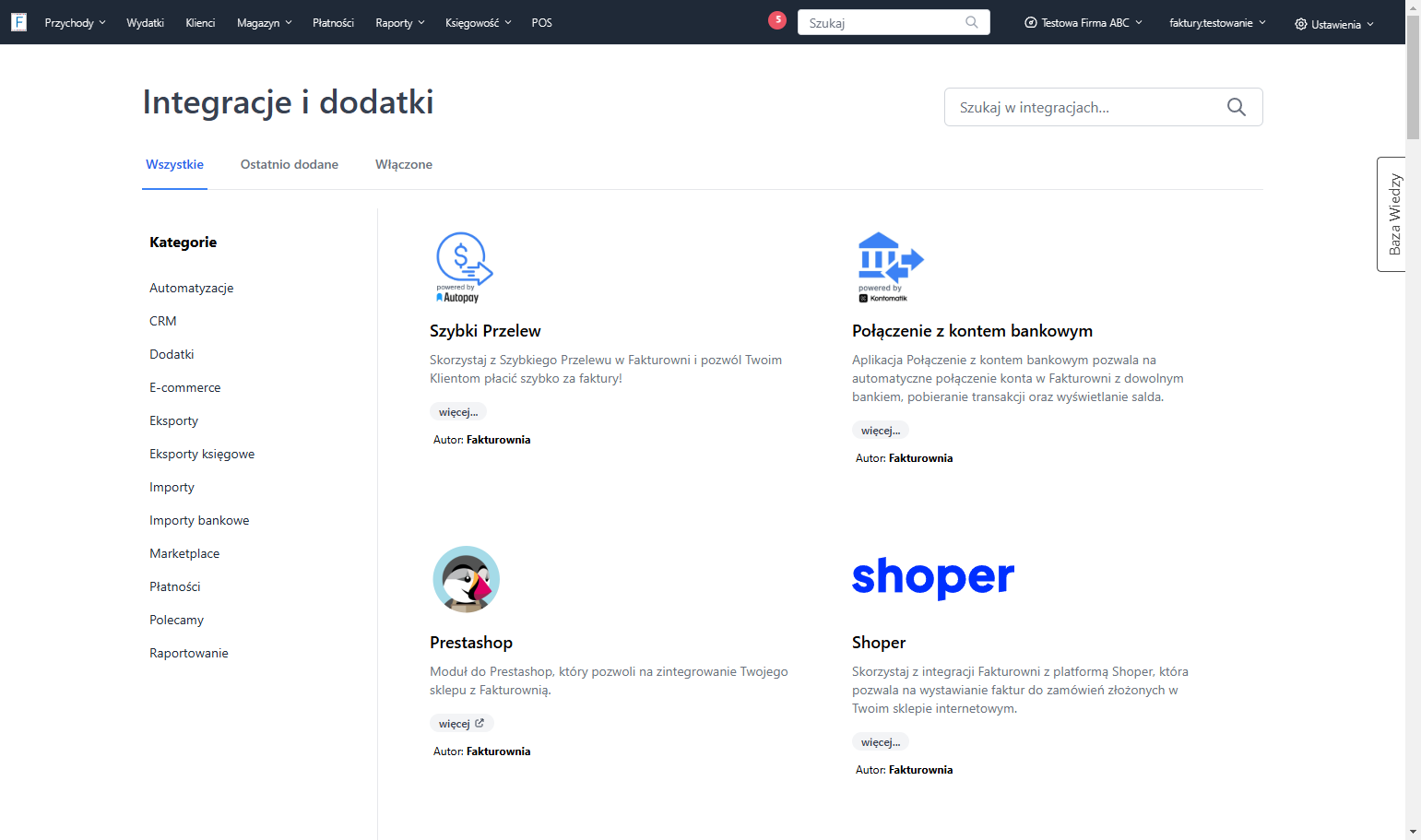The width and height of the screenshot is (1421, 840).
Task: Click więcej under Połączenie z kontem bankowym
Action: (x=881, y=431)
